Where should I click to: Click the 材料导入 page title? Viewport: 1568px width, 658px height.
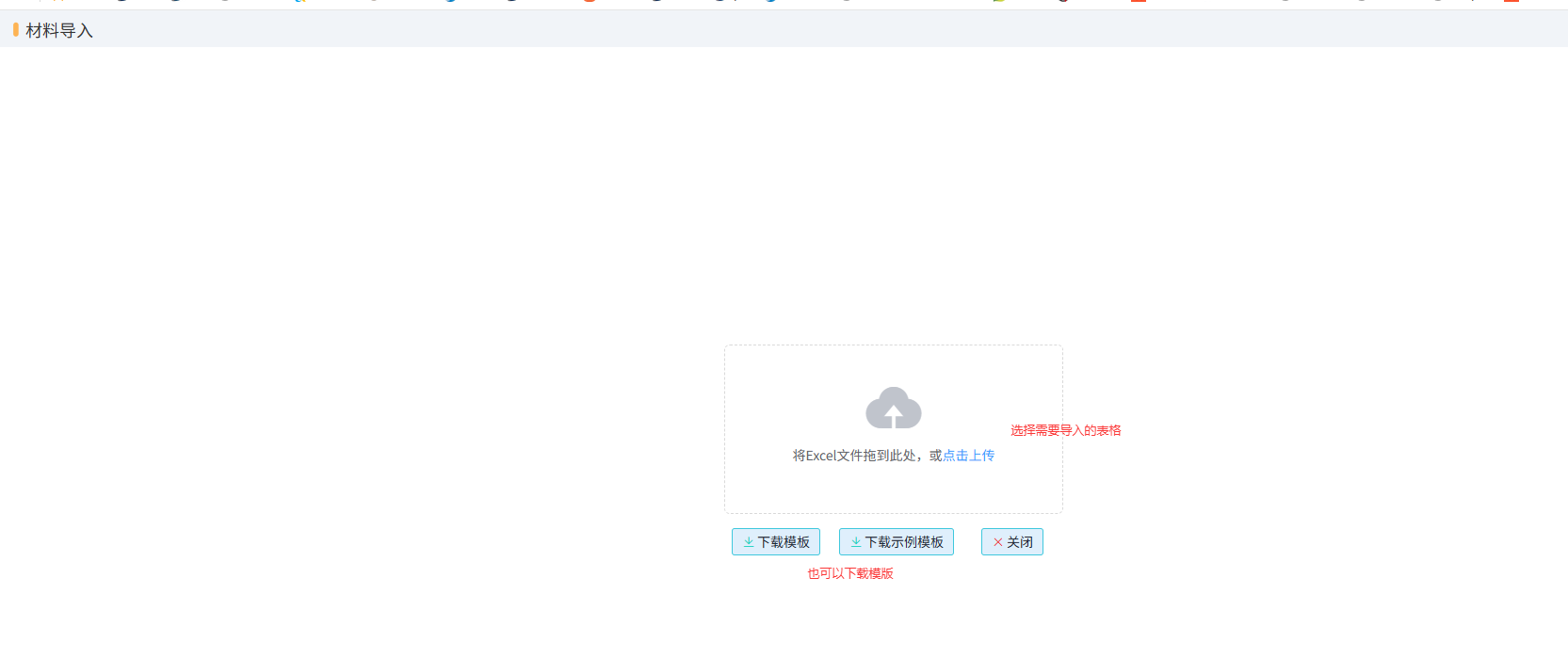point(59,31)
